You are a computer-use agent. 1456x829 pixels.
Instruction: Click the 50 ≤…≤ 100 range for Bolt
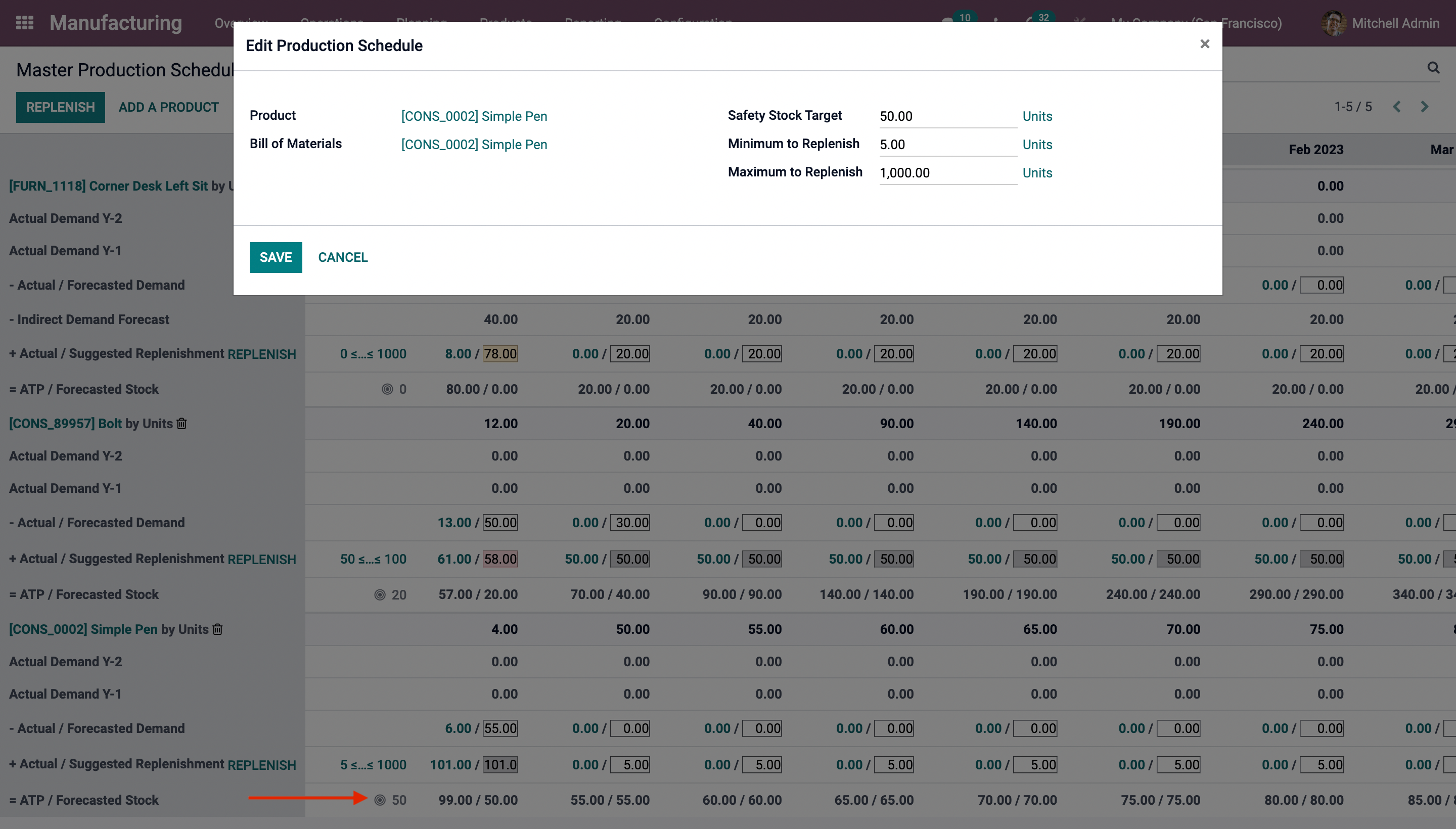(x=373, y=559)
